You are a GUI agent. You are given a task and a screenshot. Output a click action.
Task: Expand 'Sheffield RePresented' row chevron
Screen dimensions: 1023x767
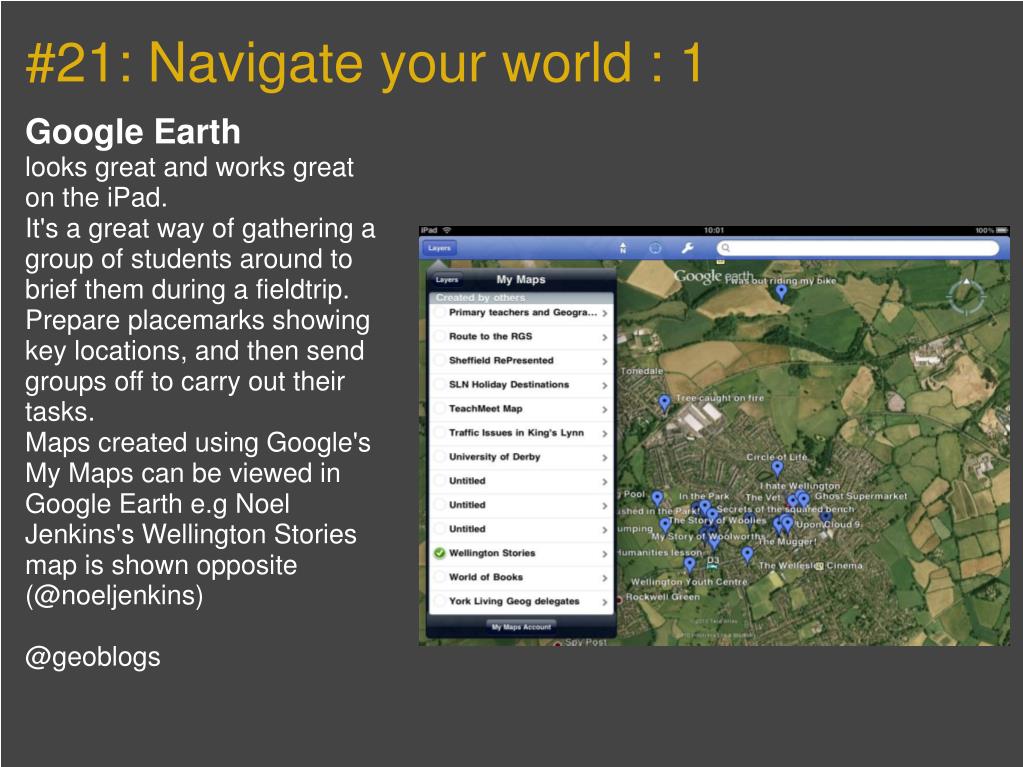605,361
